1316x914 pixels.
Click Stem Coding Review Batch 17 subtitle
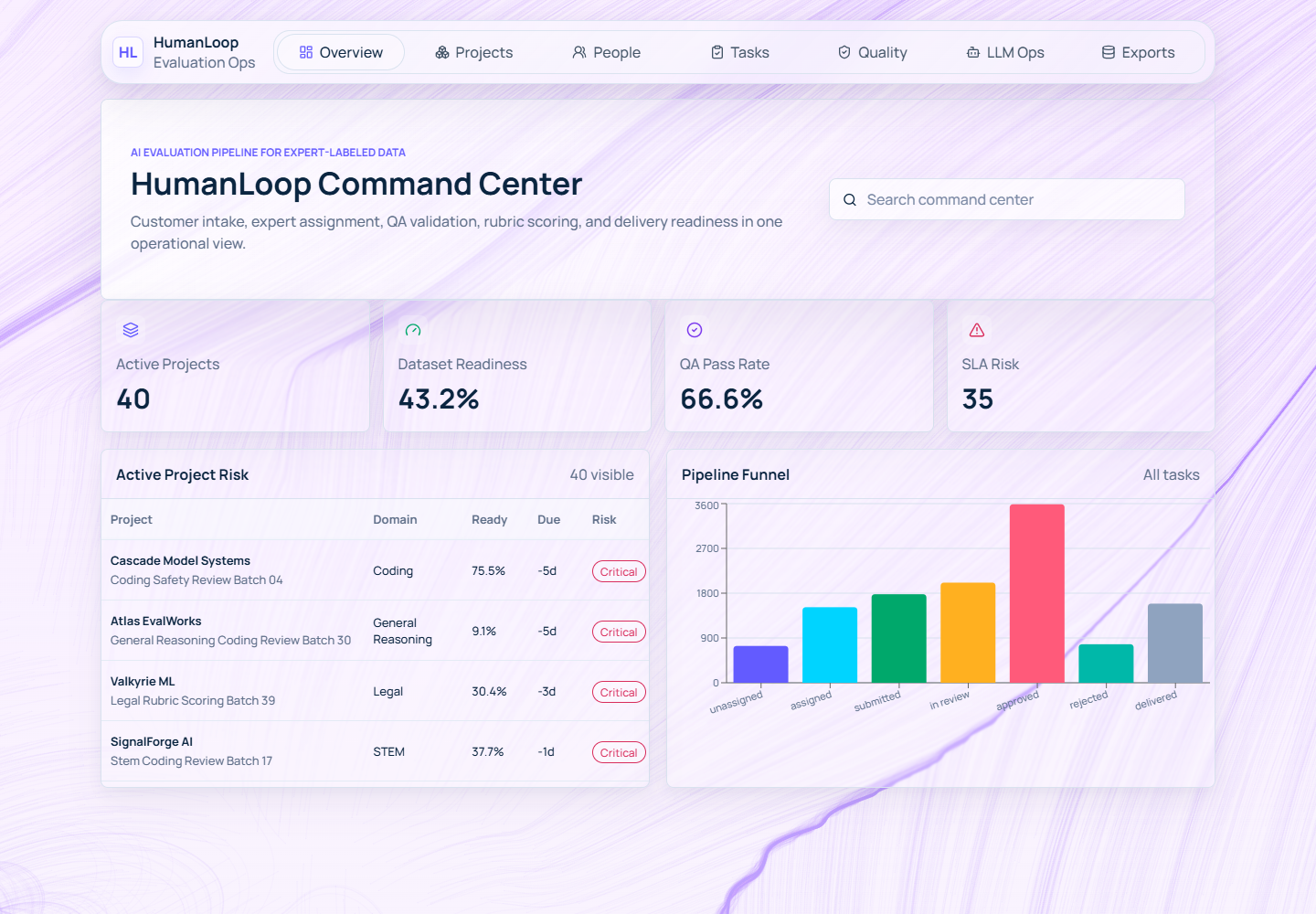point(191,760)
